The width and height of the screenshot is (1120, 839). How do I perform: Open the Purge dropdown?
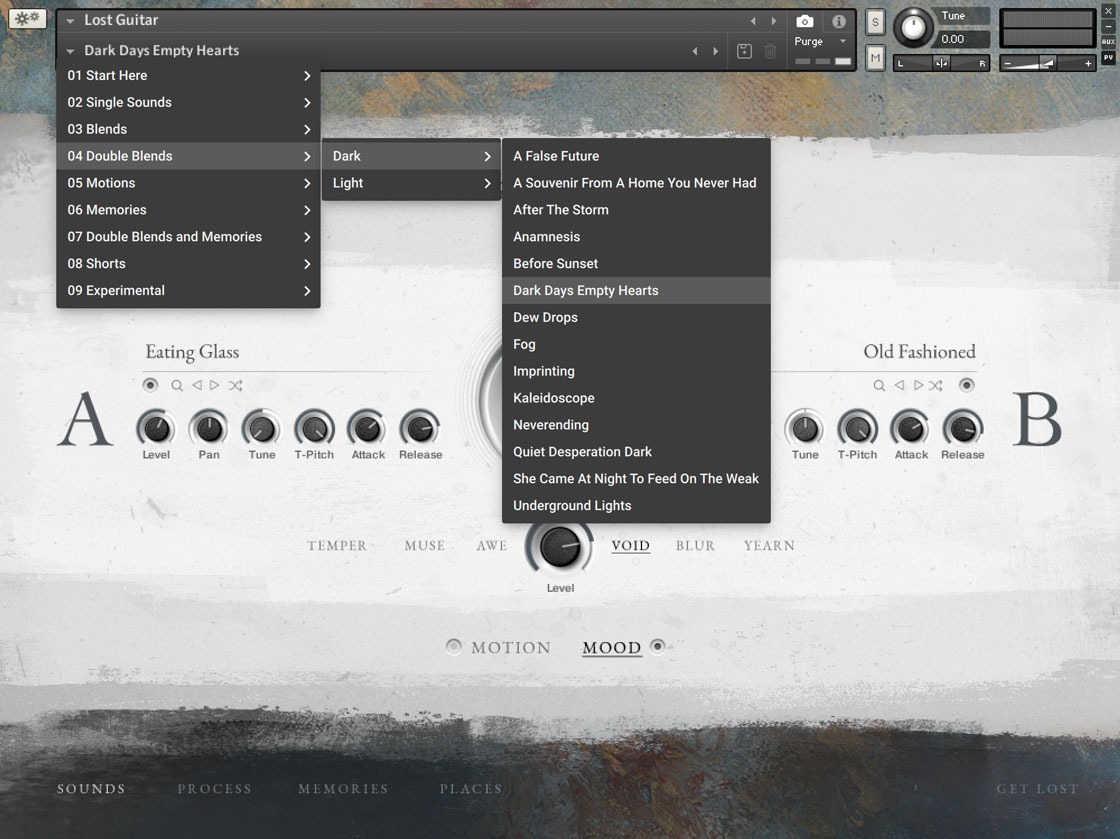[820, 42]
